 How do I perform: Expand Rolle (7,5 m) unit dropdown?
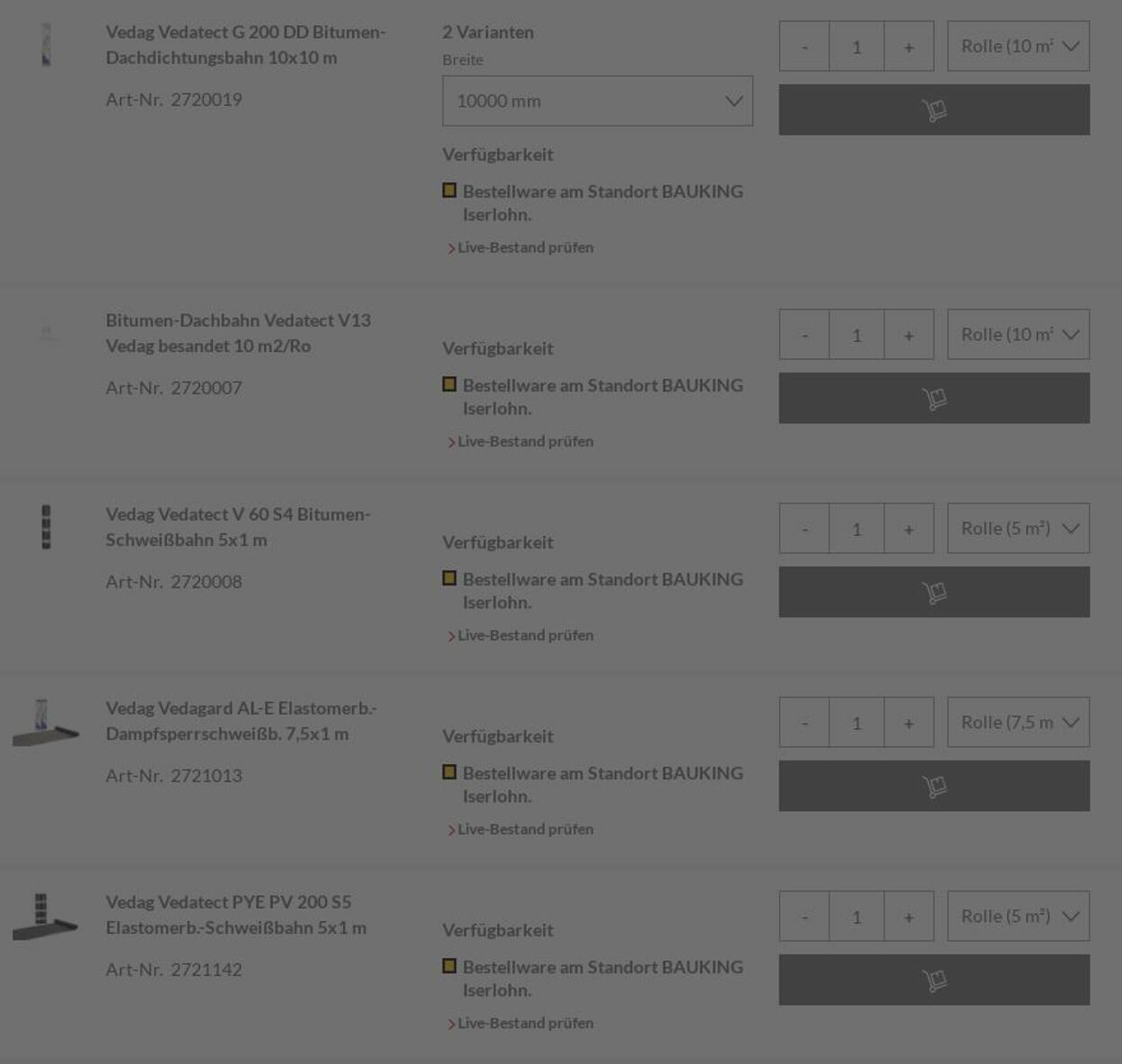coord(1019,722)
